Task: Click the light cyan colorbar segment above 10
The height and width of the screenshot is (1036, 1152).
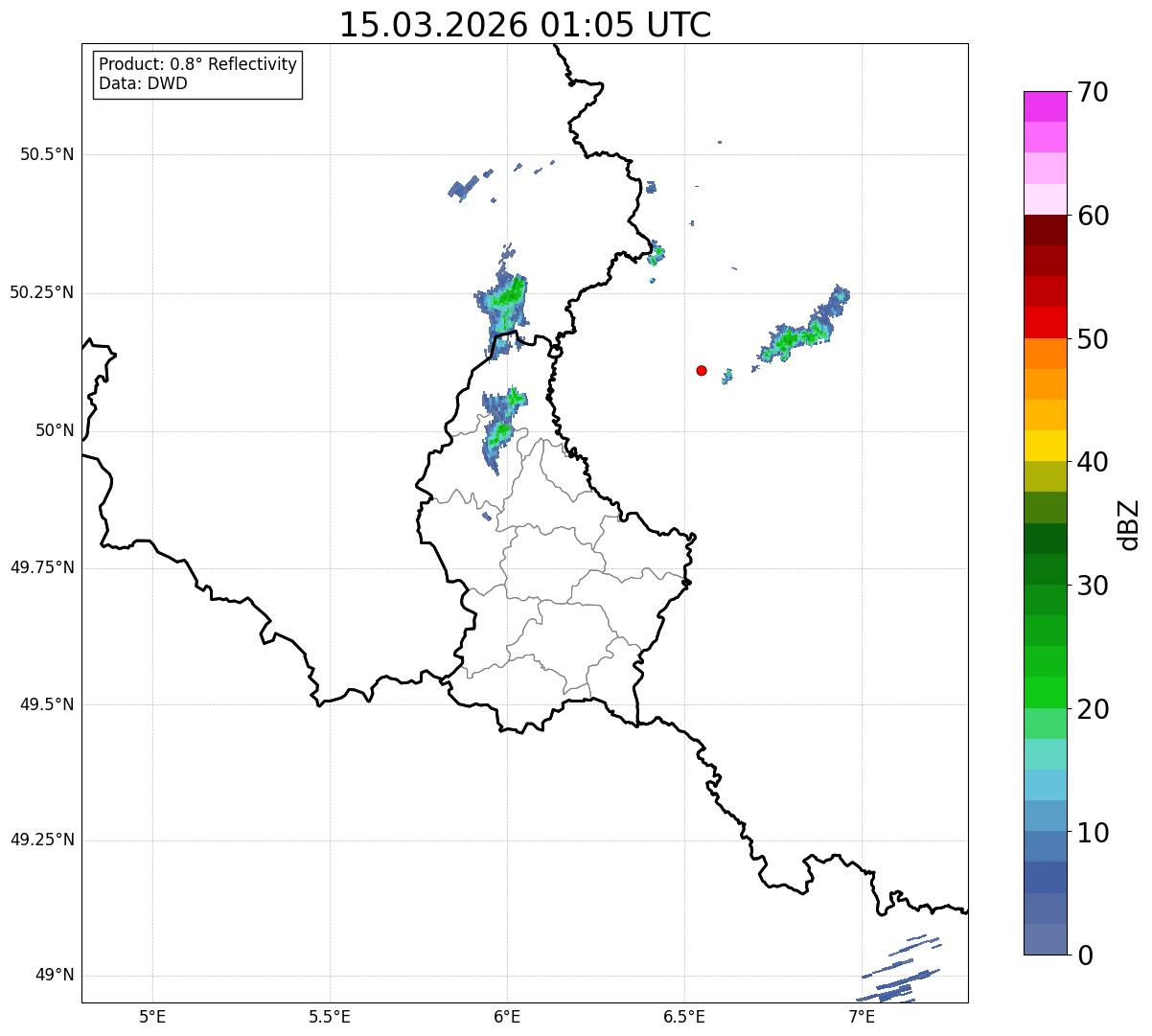Action: coord(1045,786)
